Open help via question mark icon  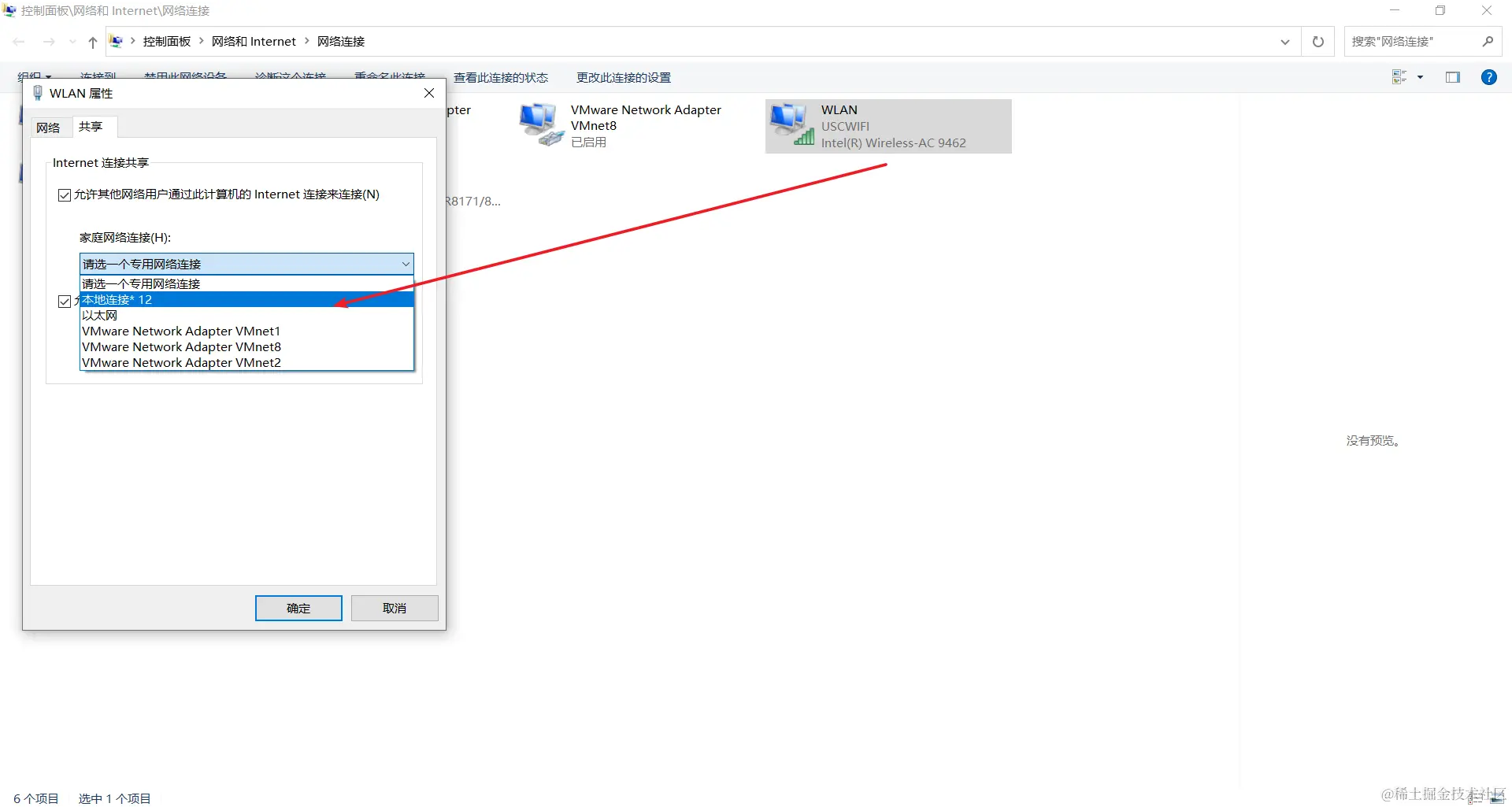point(1489,77)
